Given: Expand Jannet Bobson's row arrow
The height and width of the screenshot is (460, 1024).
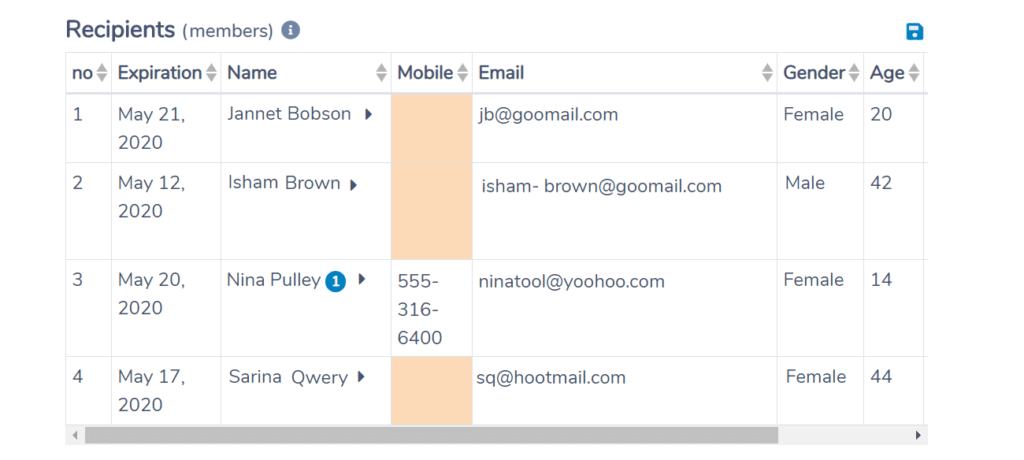Looking at the screenshot, I should tap(368, 114).
